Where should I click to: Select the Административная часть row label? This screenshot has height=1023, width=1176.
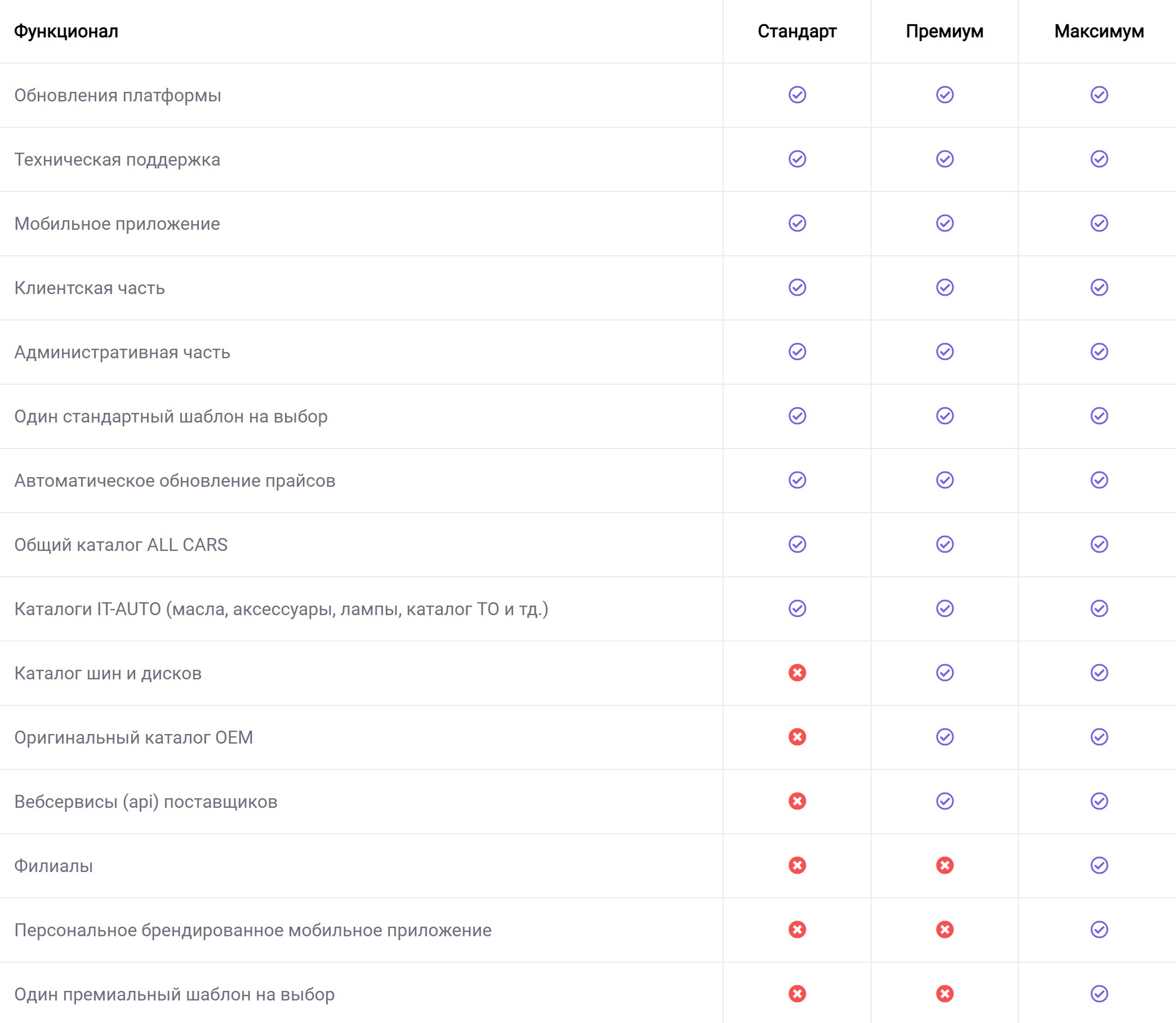click(122, 352)
